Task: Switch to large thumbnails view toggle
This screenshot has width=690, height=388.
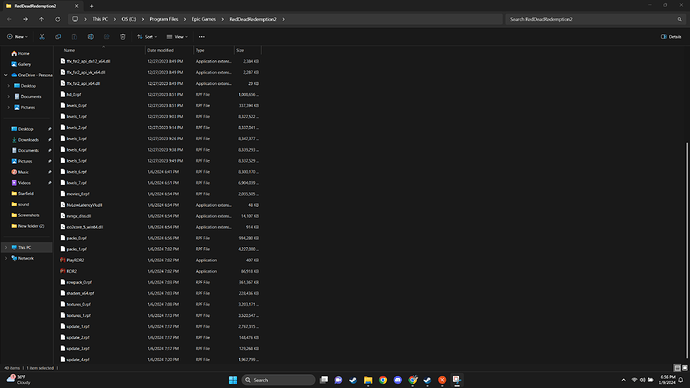Action: point(684,368)
